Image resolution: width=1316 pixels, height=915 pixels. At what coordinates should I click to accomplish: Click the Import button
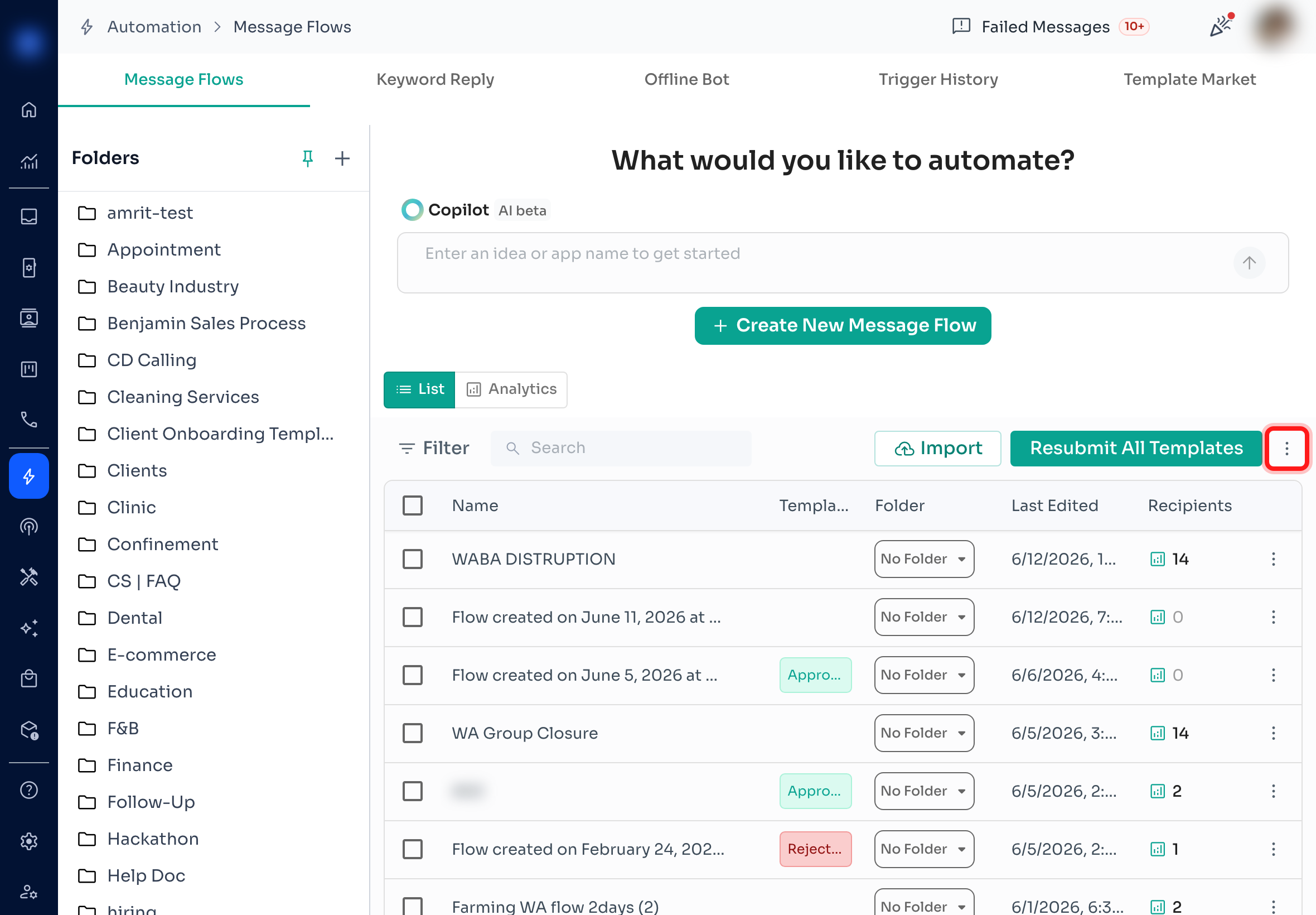937,449
